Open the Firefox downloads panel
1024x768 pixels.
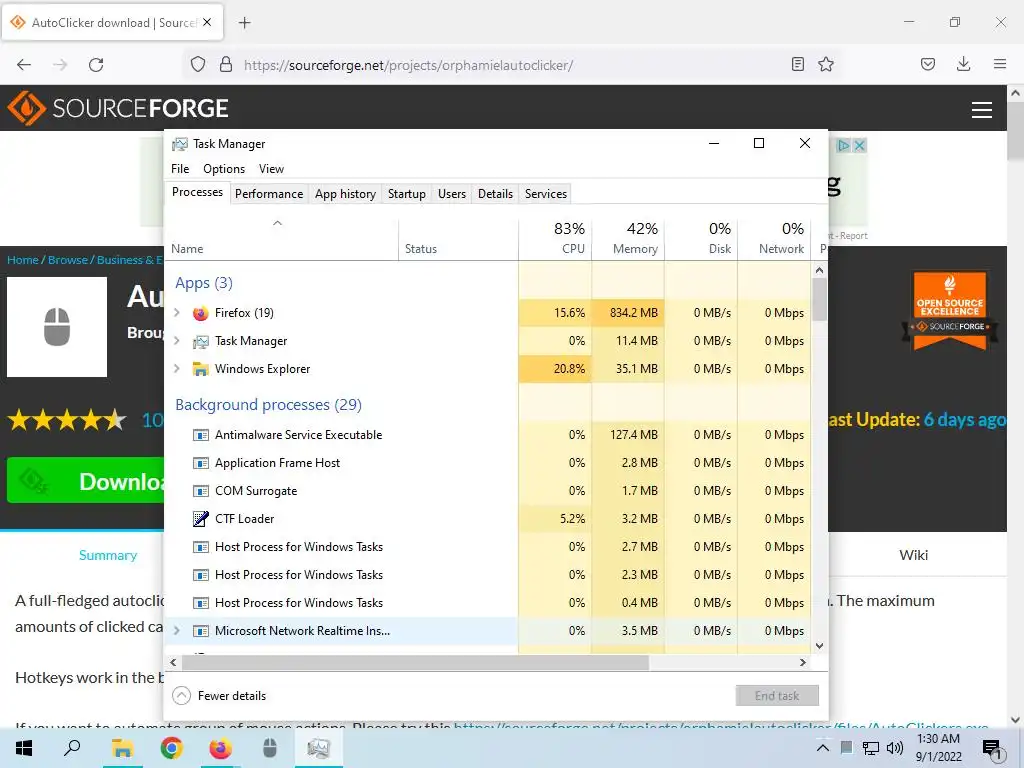pyautogui.click(x=963, y=64)
